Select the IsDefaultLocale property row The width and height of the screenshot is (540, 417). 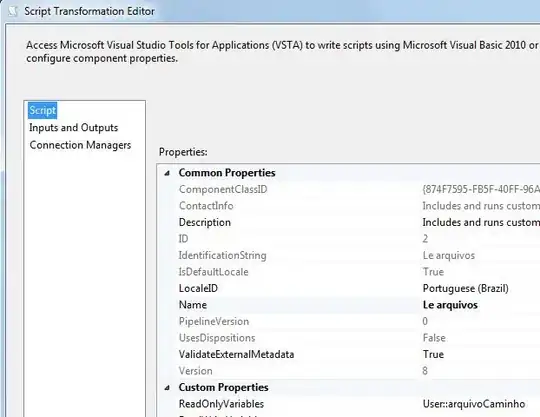point(349,272)
